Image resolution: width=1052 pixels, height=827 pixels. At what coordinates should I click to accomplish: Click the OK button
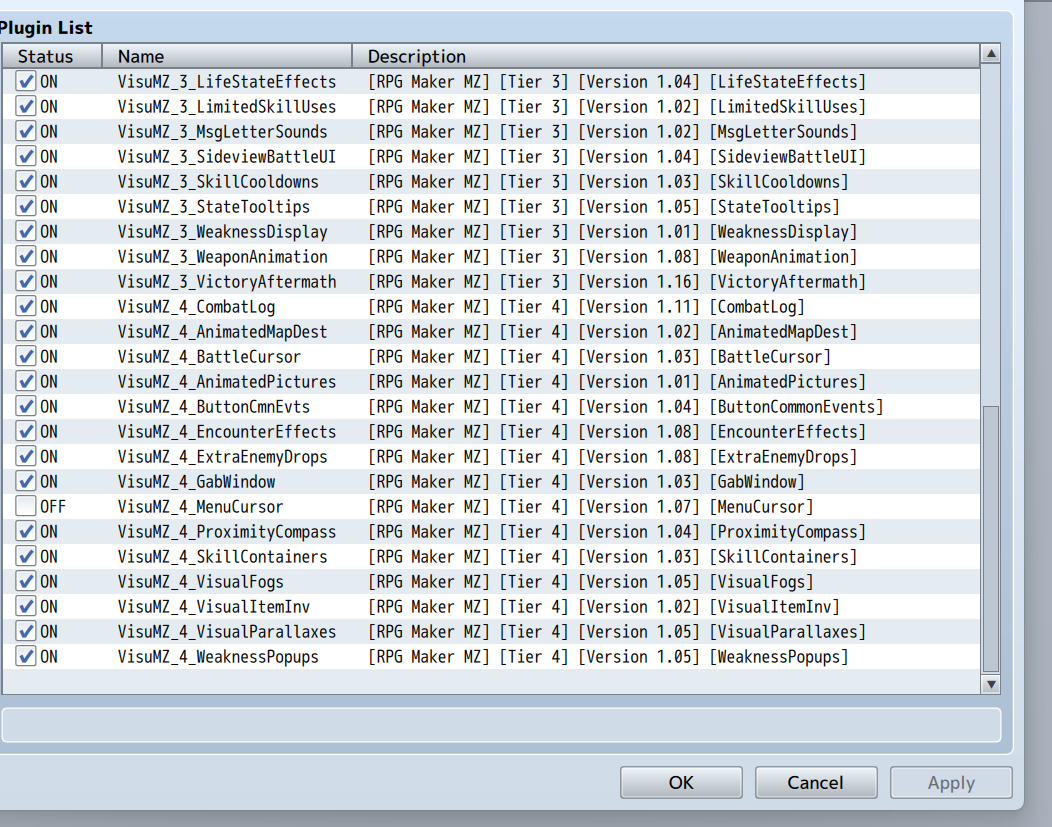(681, 783)
